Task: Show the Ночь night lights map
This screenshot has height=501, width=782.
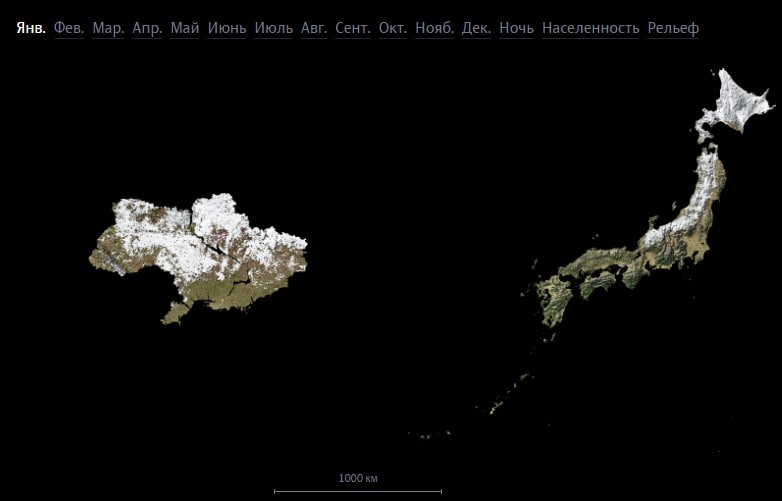Action: coord(516,28)
